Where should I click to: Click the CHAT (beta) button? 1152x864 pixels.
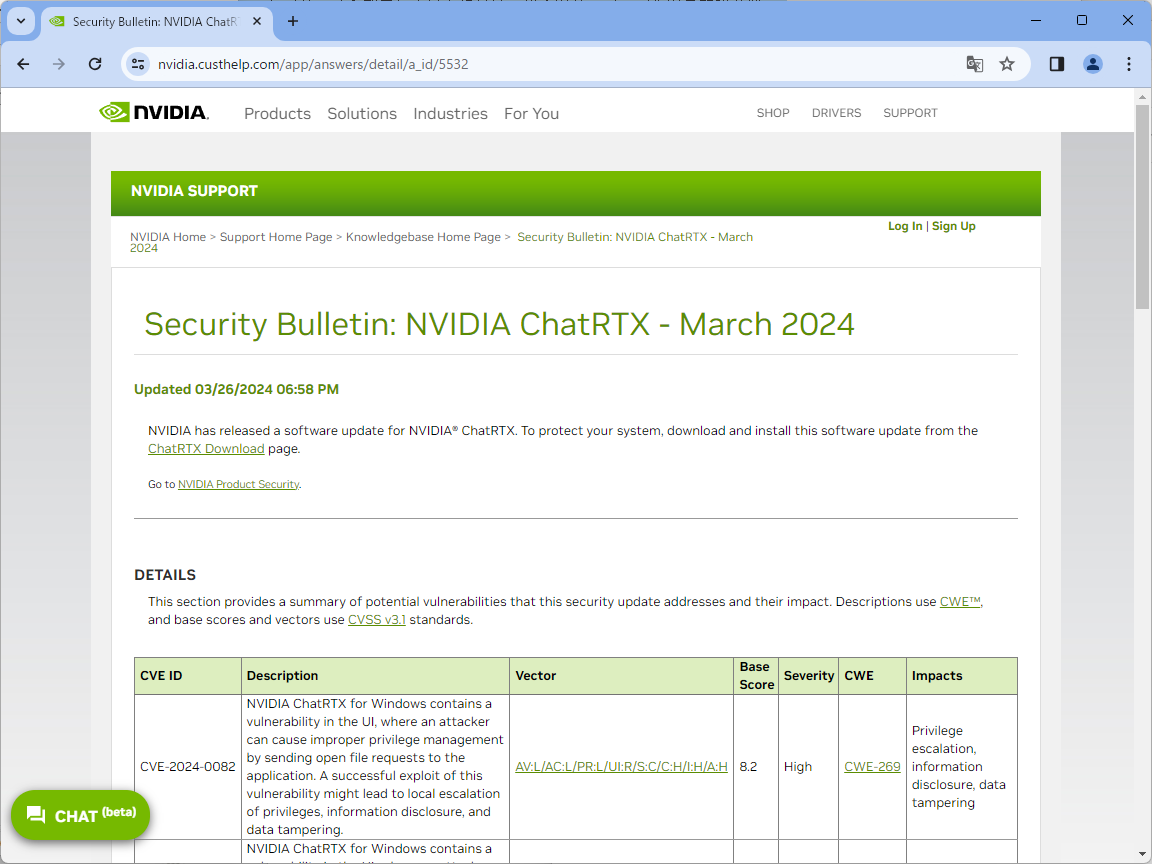tap(80, 815)
